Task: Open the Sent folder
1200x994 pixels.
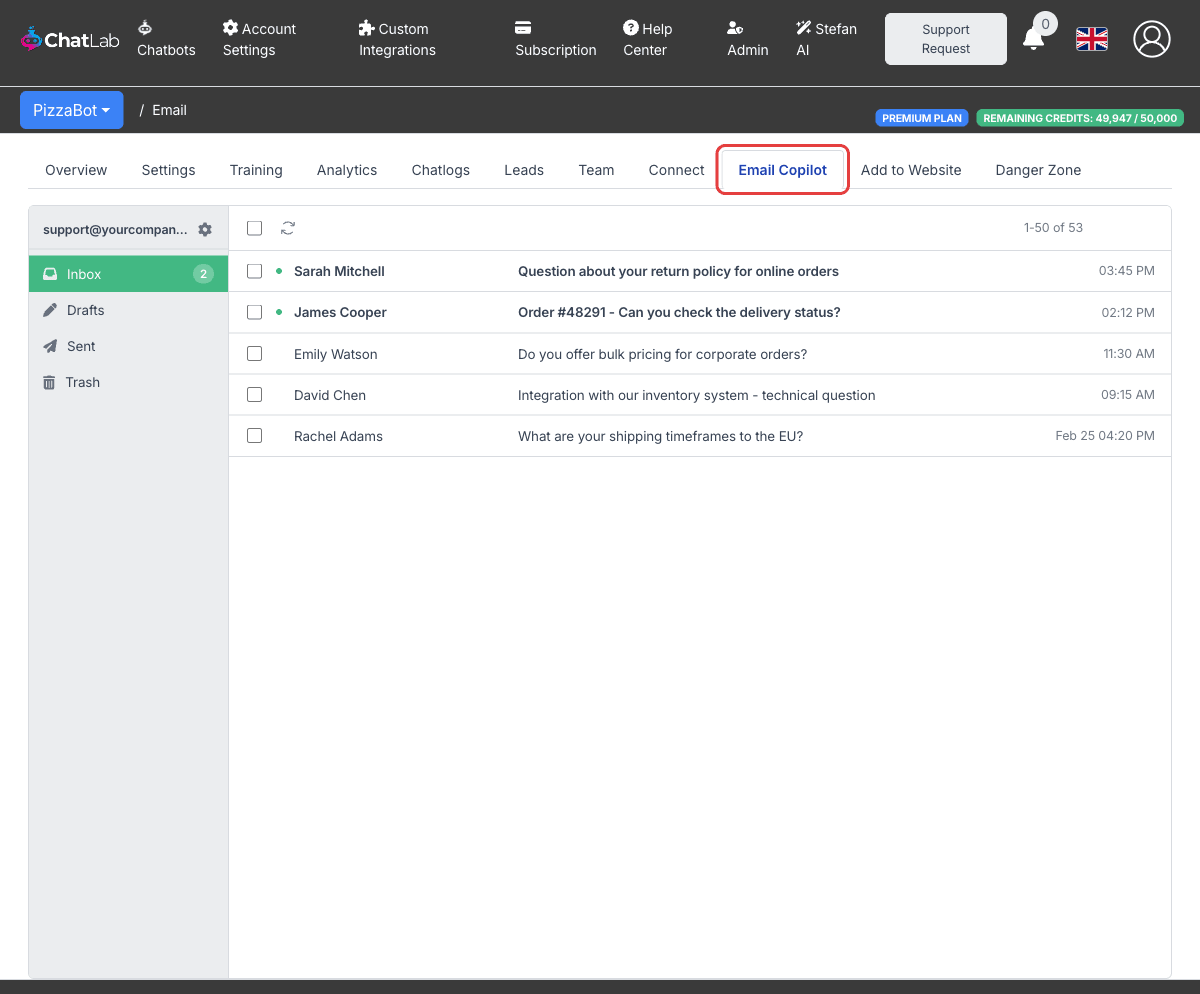Action: click(x=80, y=346)
